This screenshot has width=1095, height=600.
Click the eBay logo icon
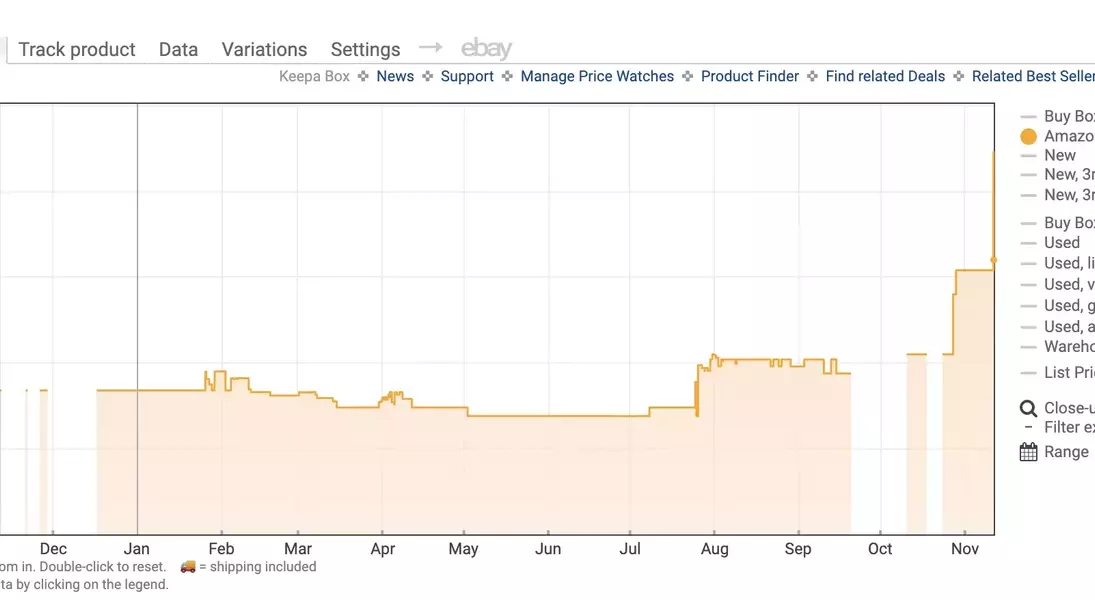point(486,48)
